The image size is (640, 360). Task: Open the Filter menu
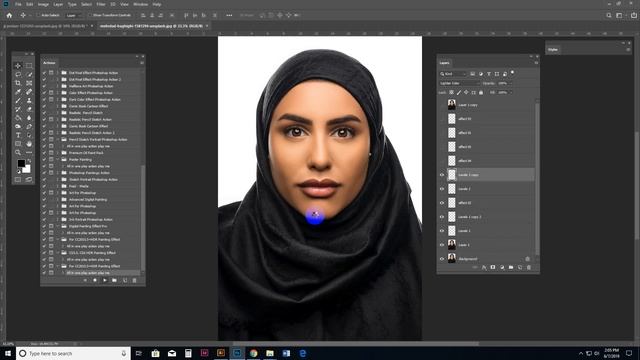[x=101, y=4]
